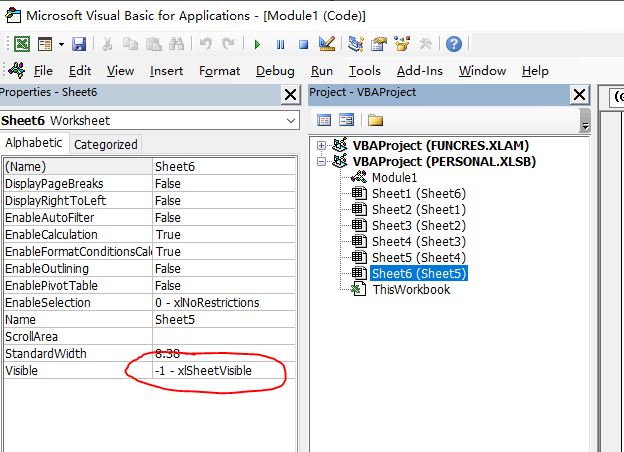Click the Copy toolbar icon
Image resolution: width=624 pixels, height=452 pixels.
tap(130, 44)
